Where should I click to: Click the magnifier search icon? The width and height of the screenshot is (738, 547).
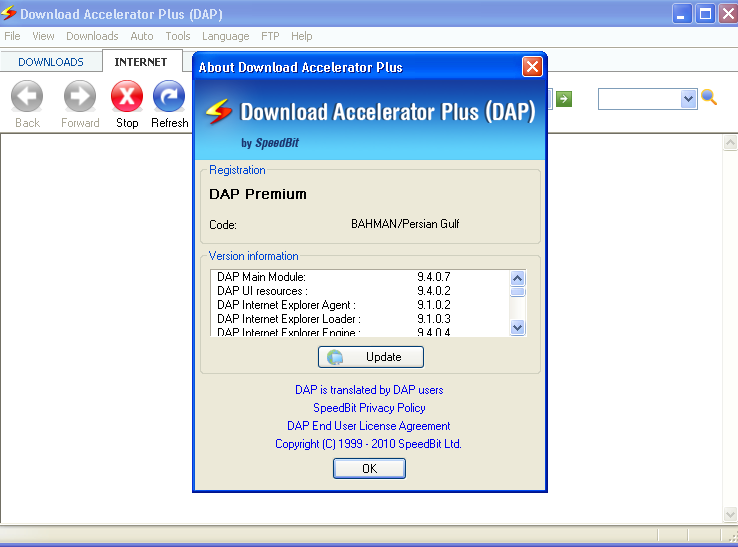click(x=709, y=97)
